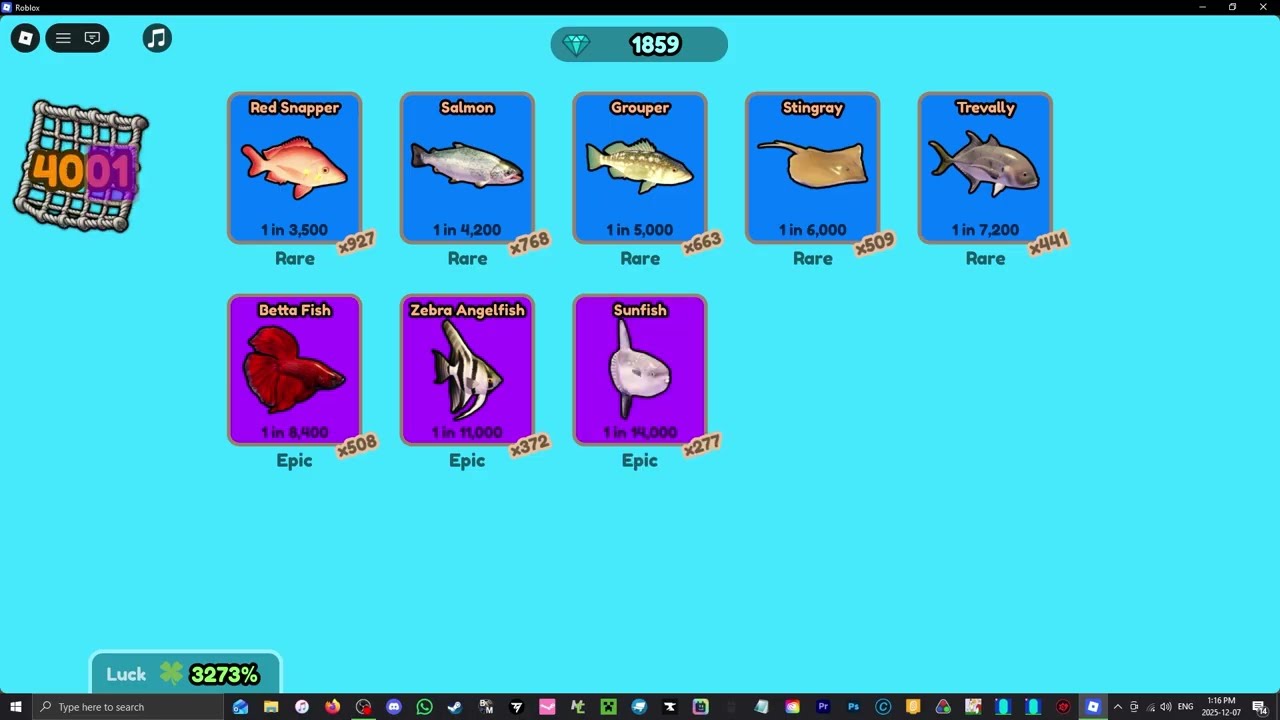The image size is (1280, 720).
Task: Click the Epic label under Betta Fish
Action: click(x=295, y=460)
